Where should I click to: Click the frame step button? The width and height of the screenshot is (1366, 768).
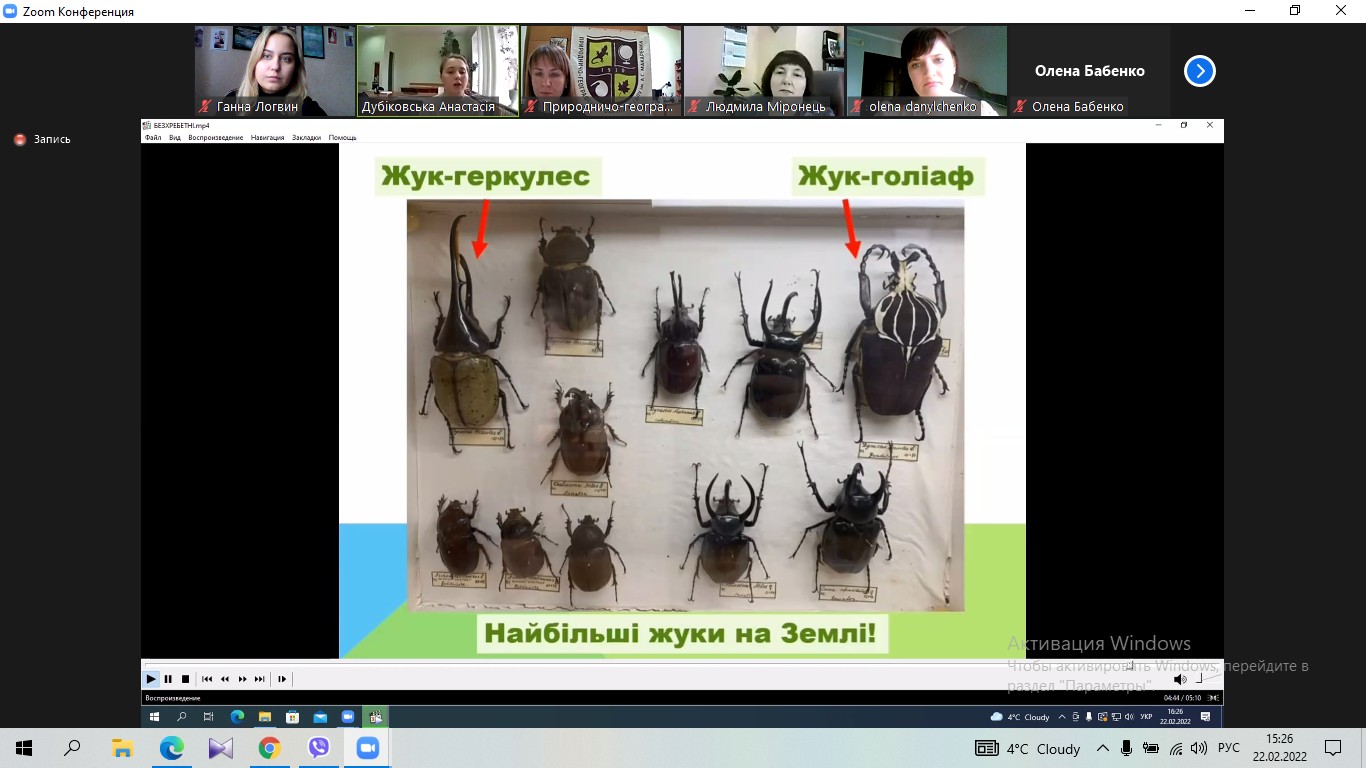(282, 679)
